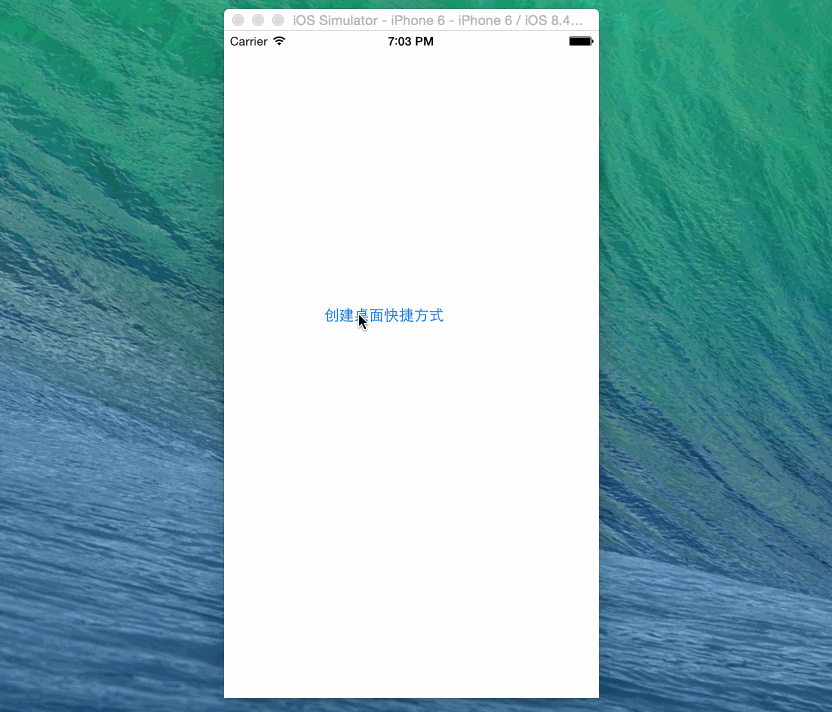Click the rightmost gray window control circle
Screen dimensions: 832x712
click(x=277, y=19)
